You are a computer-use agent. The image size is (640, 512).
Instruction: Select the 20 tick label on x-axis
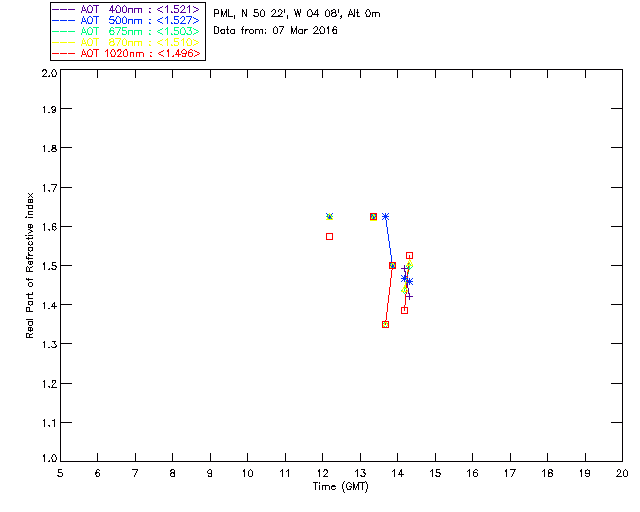point(622,473)
